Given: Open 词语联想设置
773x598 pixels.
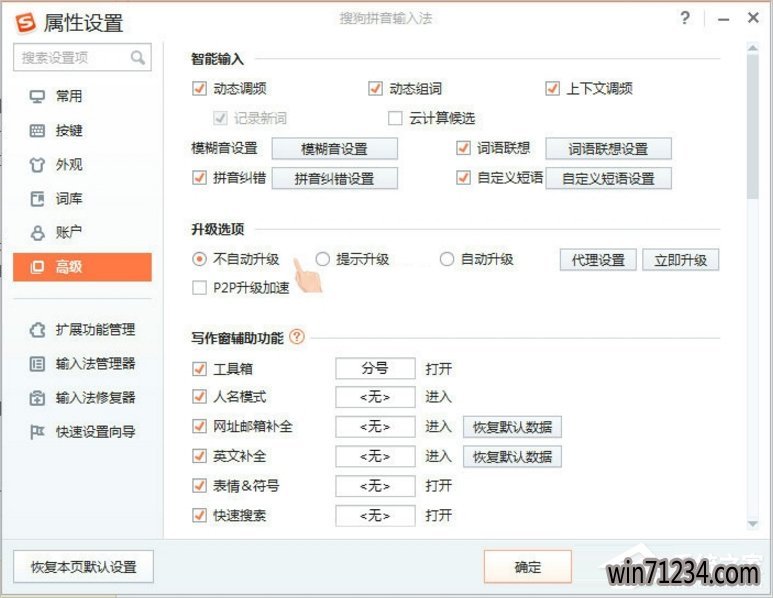Looking at the screenshot, I should point(608,149).
